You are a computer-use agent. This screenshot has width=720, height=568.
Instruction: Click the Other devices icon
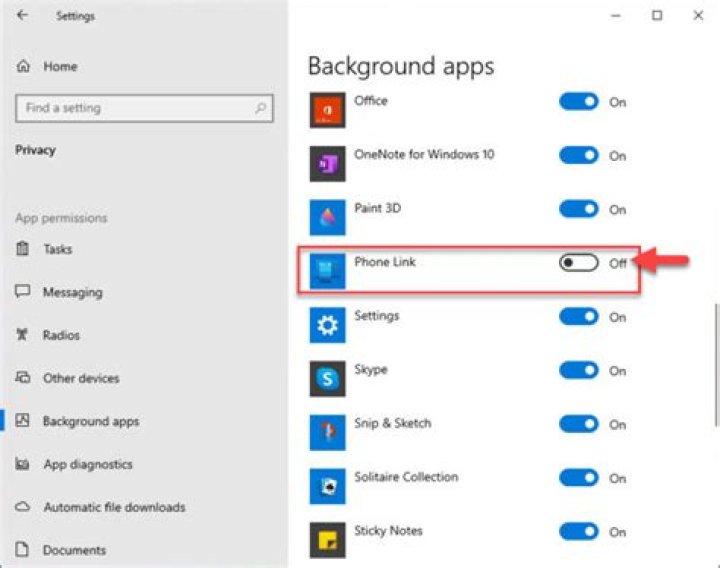pos(22,377)
